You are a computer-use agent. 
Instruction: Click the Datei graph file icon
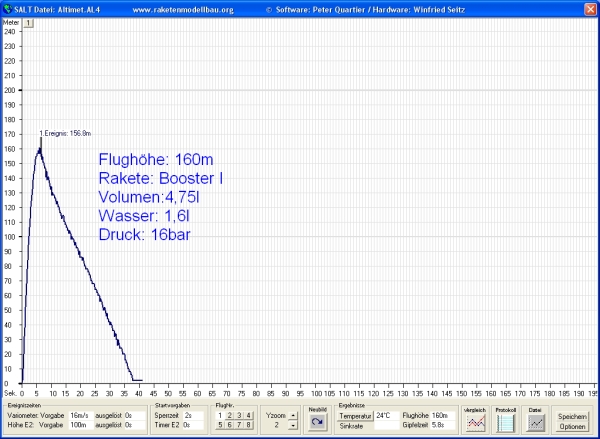click(x=536, y=422)
